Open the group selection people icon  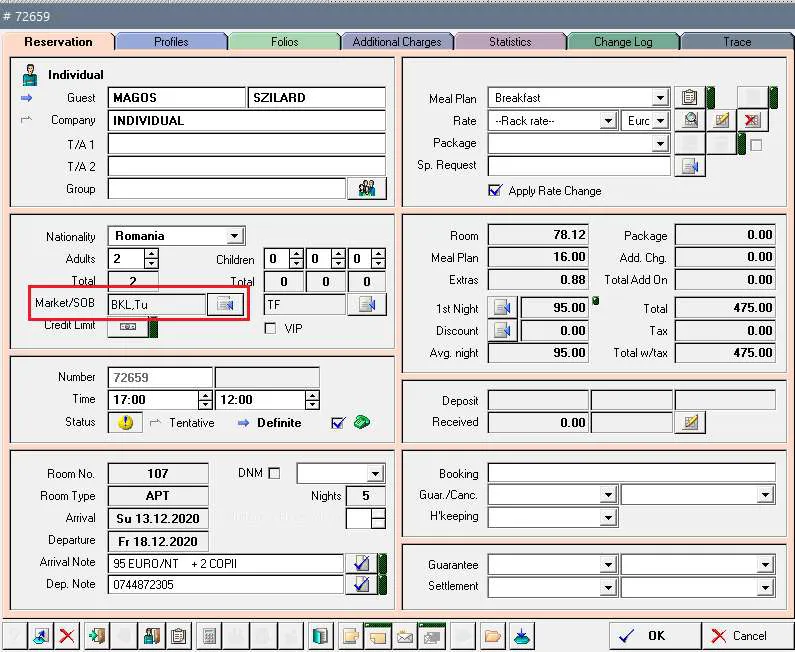pos(367,189)
